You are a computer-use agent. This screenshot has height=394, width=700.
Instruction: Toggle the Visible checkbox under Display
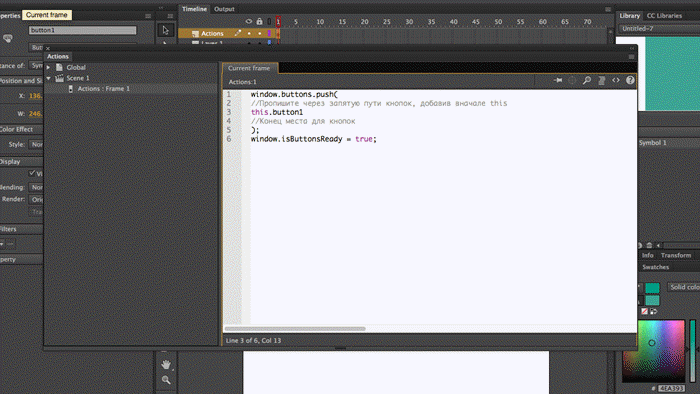[32, 173]
